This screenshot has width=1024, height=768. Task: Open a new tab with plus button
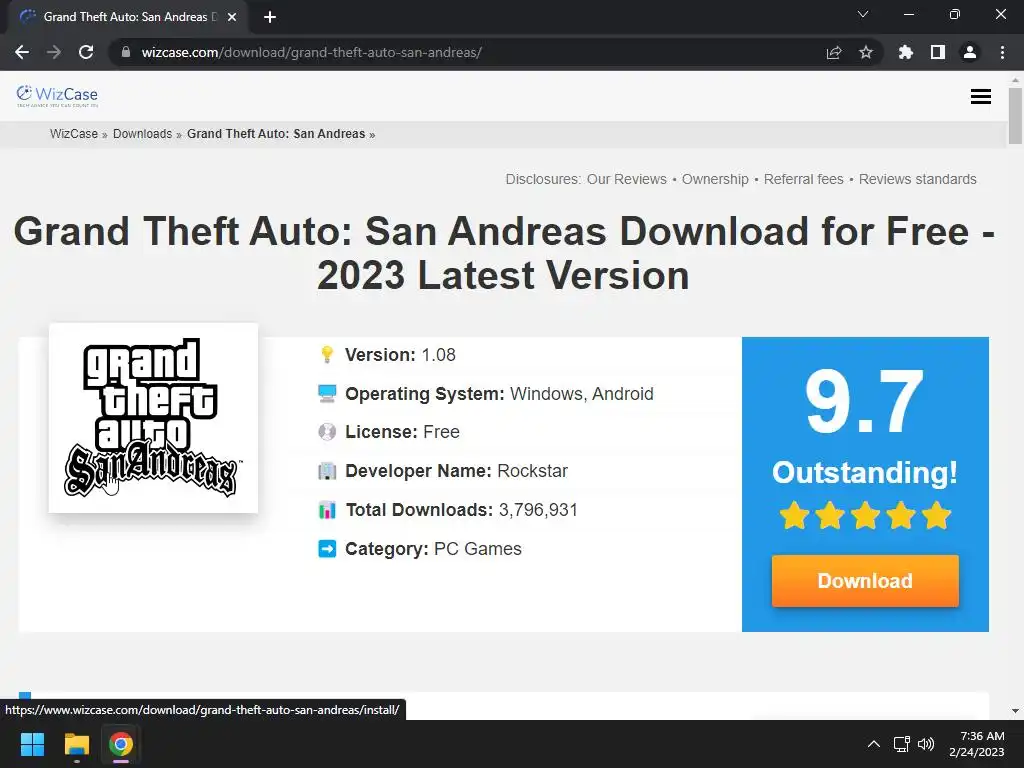click(x=270, y=17)
